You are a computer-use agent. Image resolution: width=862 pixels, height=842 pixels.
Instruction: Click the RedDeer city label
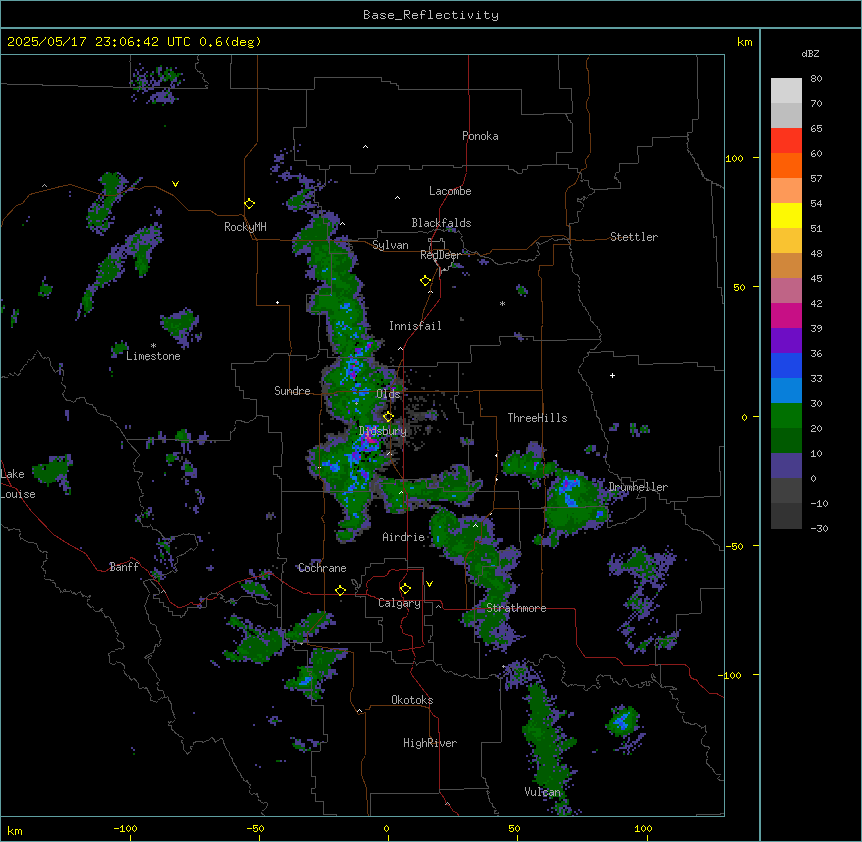tap(440, 255)
